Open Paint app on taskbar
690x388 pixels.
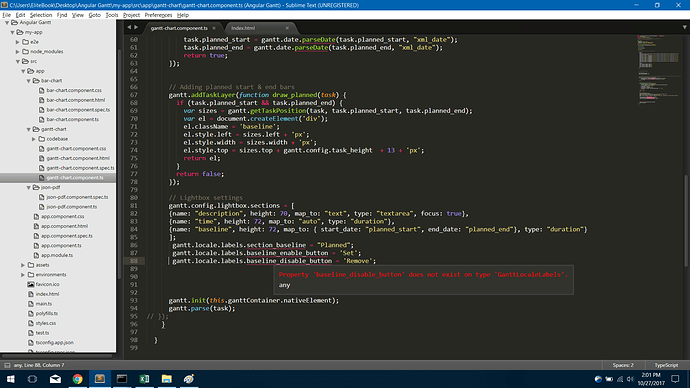coord(189,379)
